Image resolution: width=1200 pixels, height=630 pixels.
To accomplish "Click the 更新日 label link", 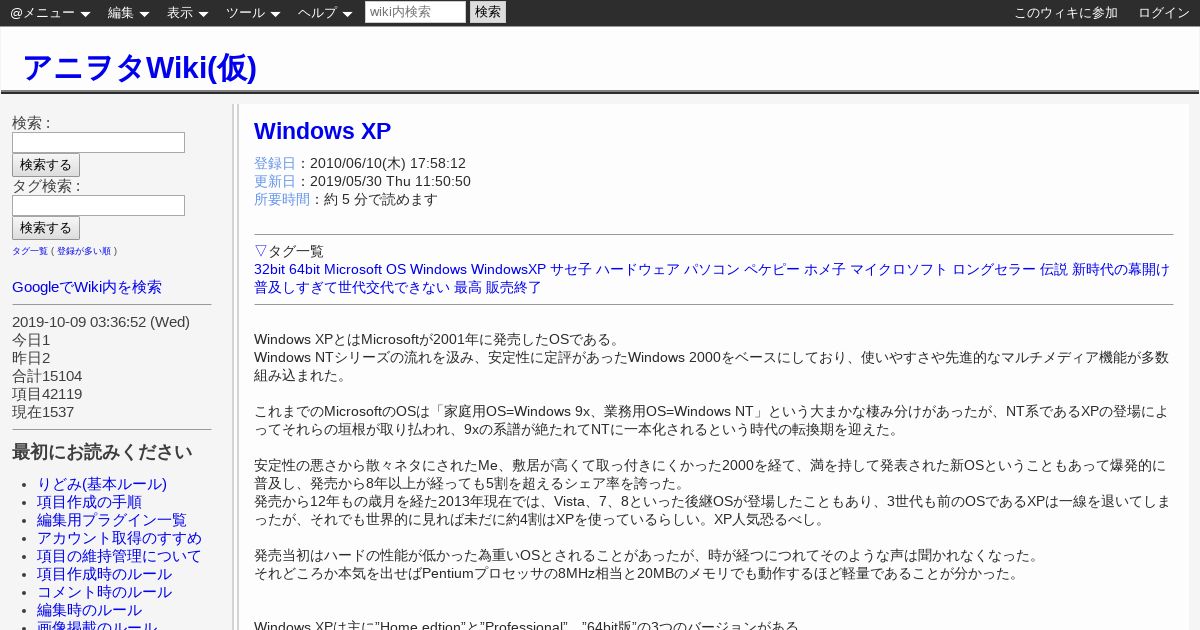I will (275, 181).
